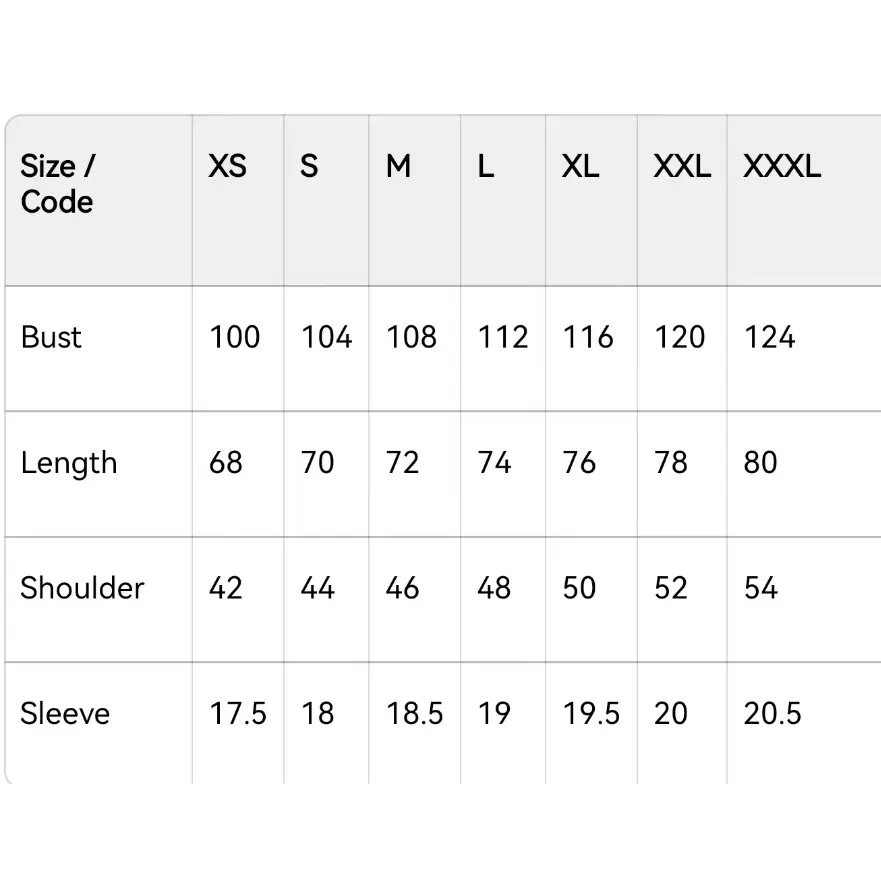The width and height of the screenshot is (881, 881).
Task: Select the Bust row label
Action: click(x=51, y=337)
